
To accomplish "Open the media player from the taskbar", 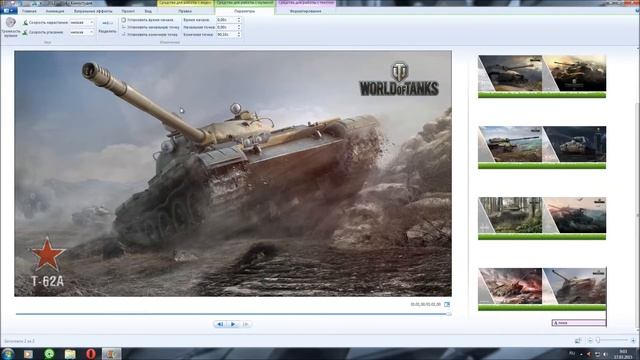I will coord(28,354).
